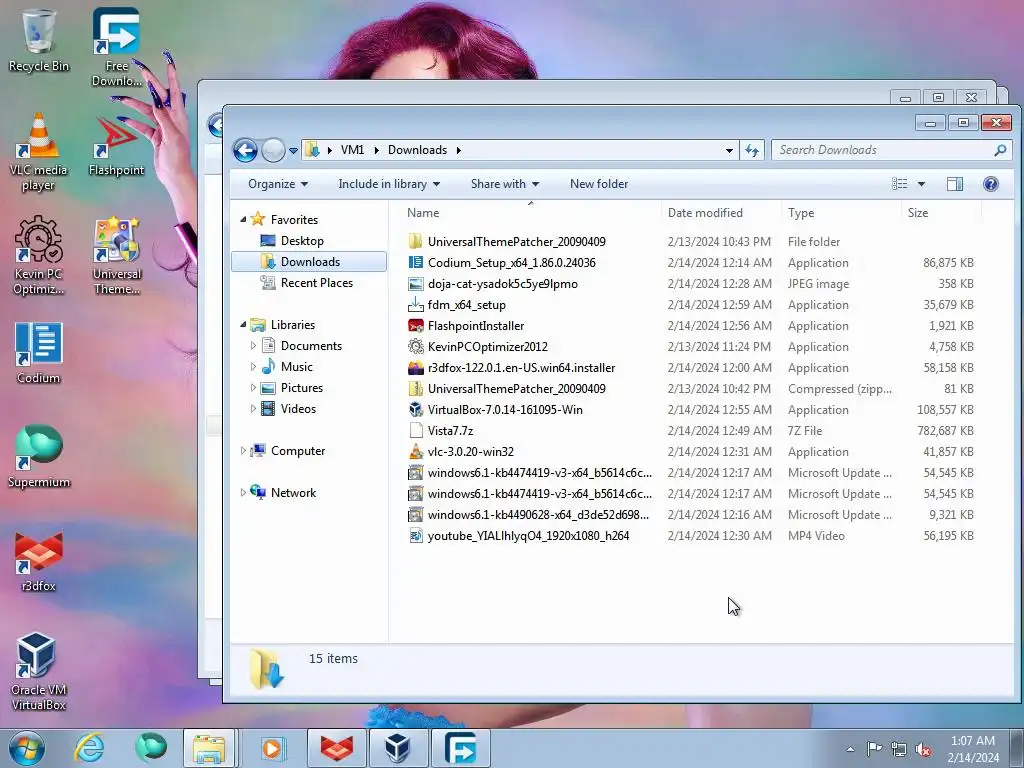Open the view options dropdown arrow

(921, 184)
